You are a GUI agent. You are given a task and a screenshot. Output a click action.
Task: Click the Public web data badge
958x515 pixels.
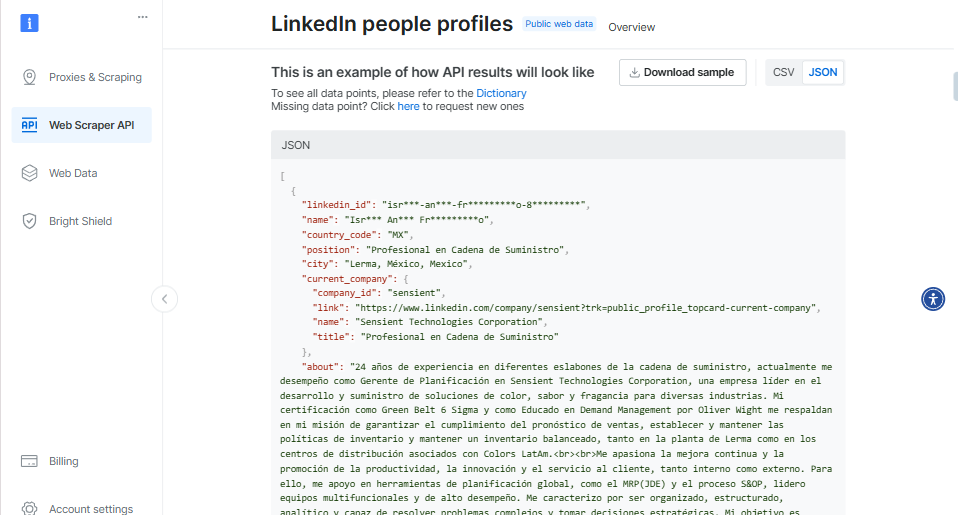point(559,24)
